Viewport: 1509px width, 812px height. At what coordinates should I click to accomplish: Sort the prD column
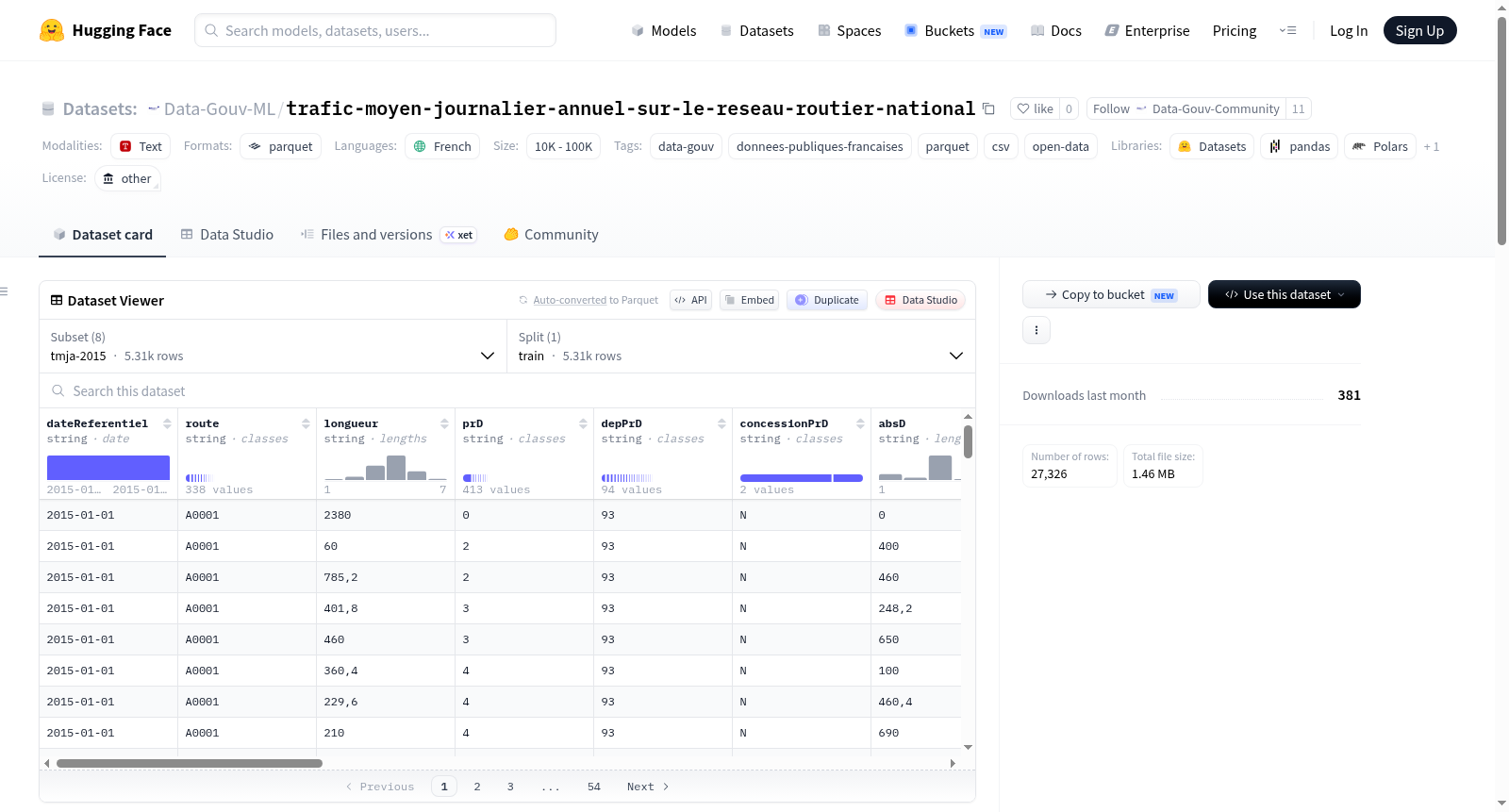(x=583, y=423)
